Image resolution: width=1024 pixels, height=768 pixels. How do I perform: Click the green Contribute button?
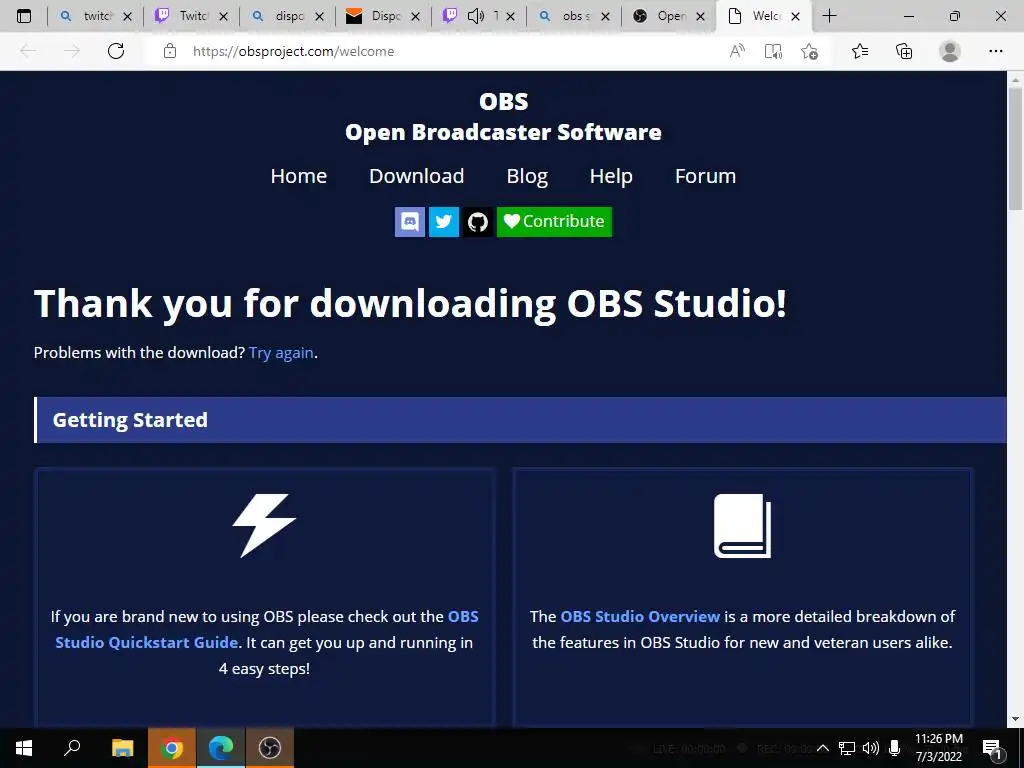tap(554, 221)
